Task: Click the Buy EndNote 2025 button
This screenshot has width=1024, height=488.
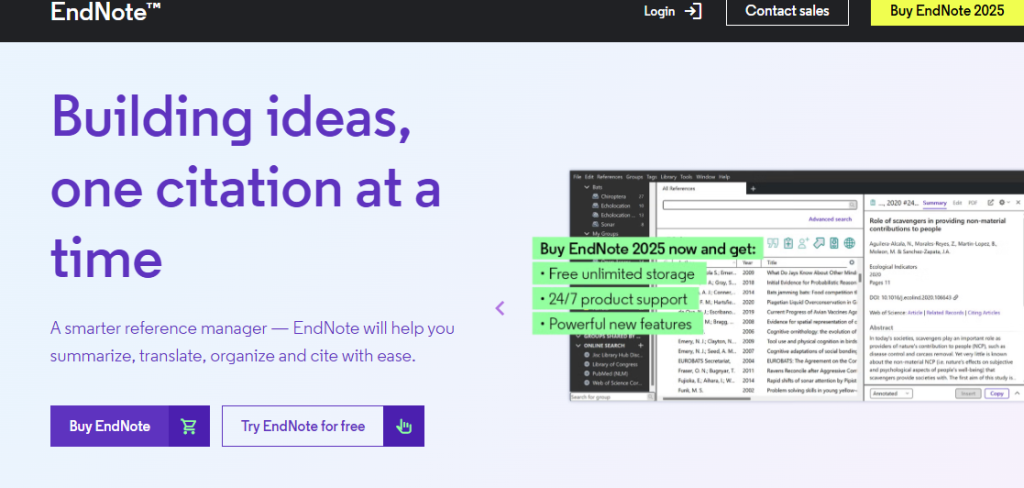Action: pyautogui.click(x=947, y=11)
